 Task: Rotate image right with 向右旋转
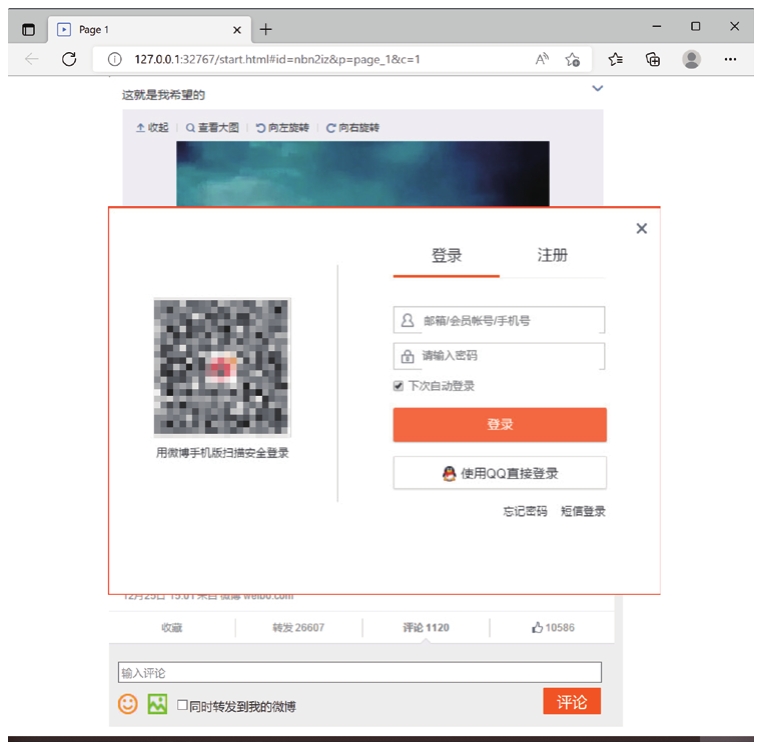point(353,127)
